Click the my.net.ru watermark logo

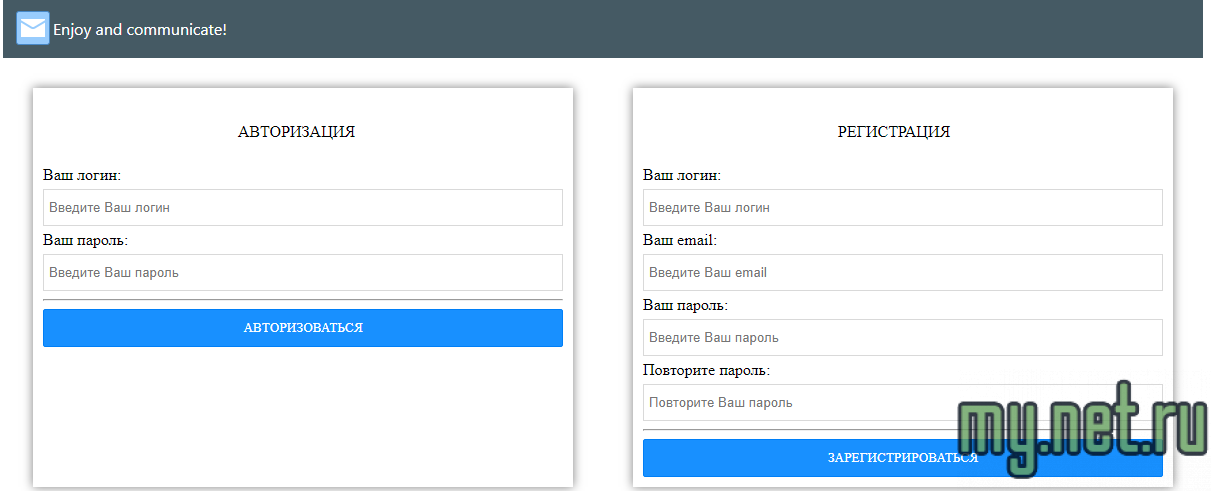[1075, 430]
